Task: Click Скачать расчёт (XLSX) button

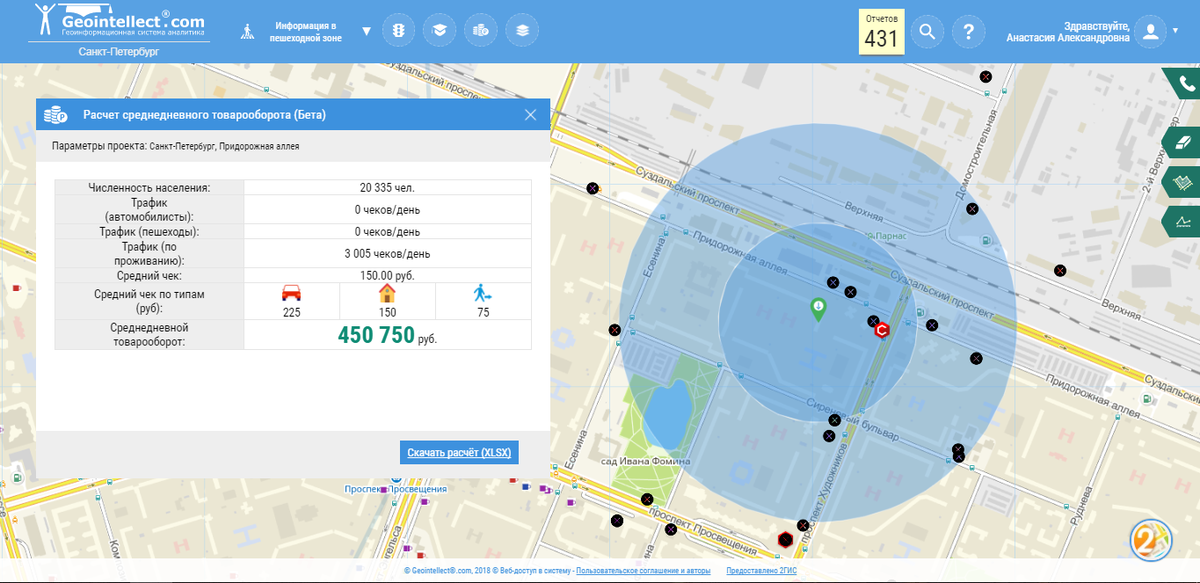Action: tap(460, 452)
